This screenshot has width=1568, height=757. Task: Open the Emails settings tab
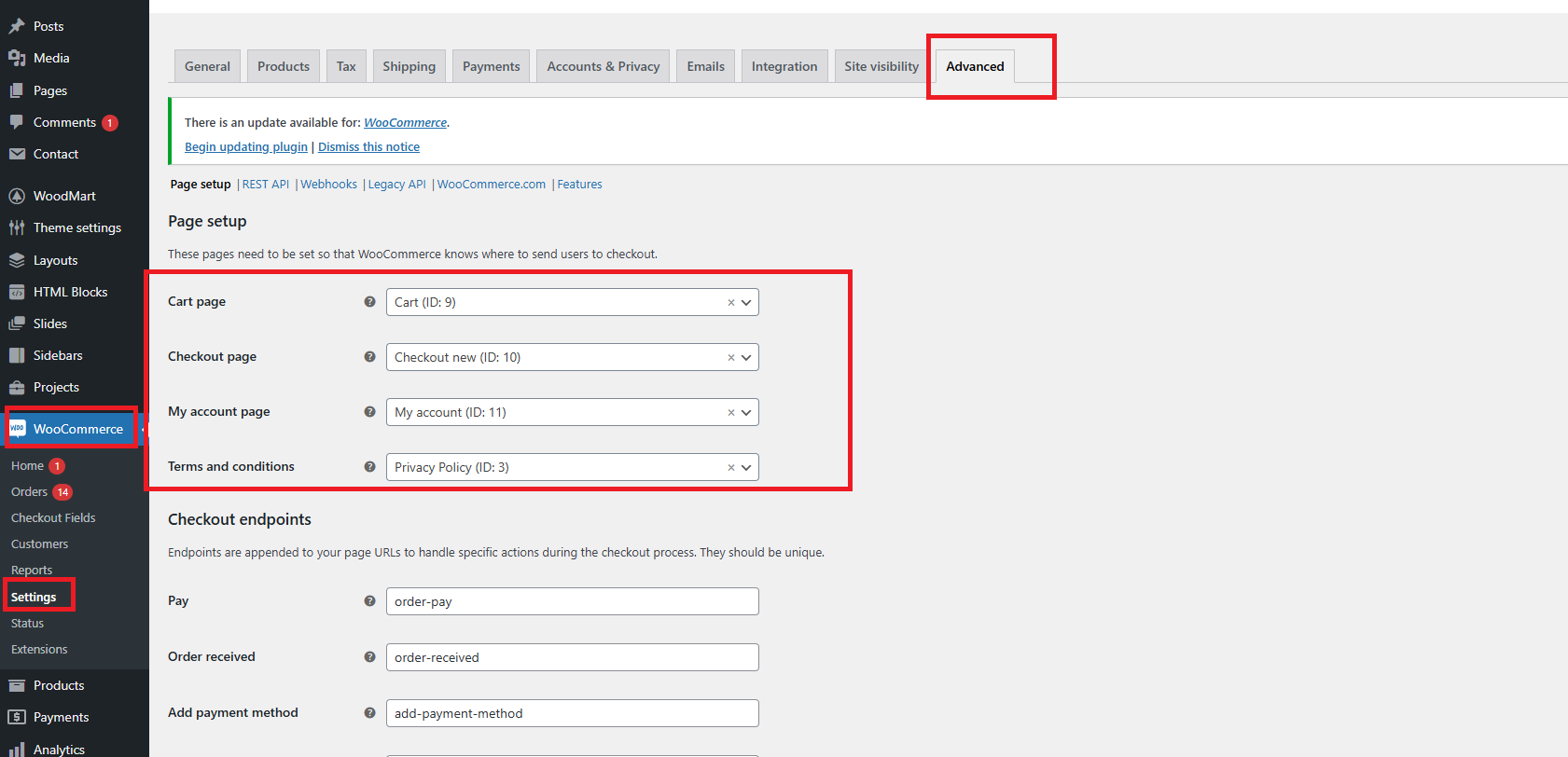pyautogui.click(x=706, y=66)
